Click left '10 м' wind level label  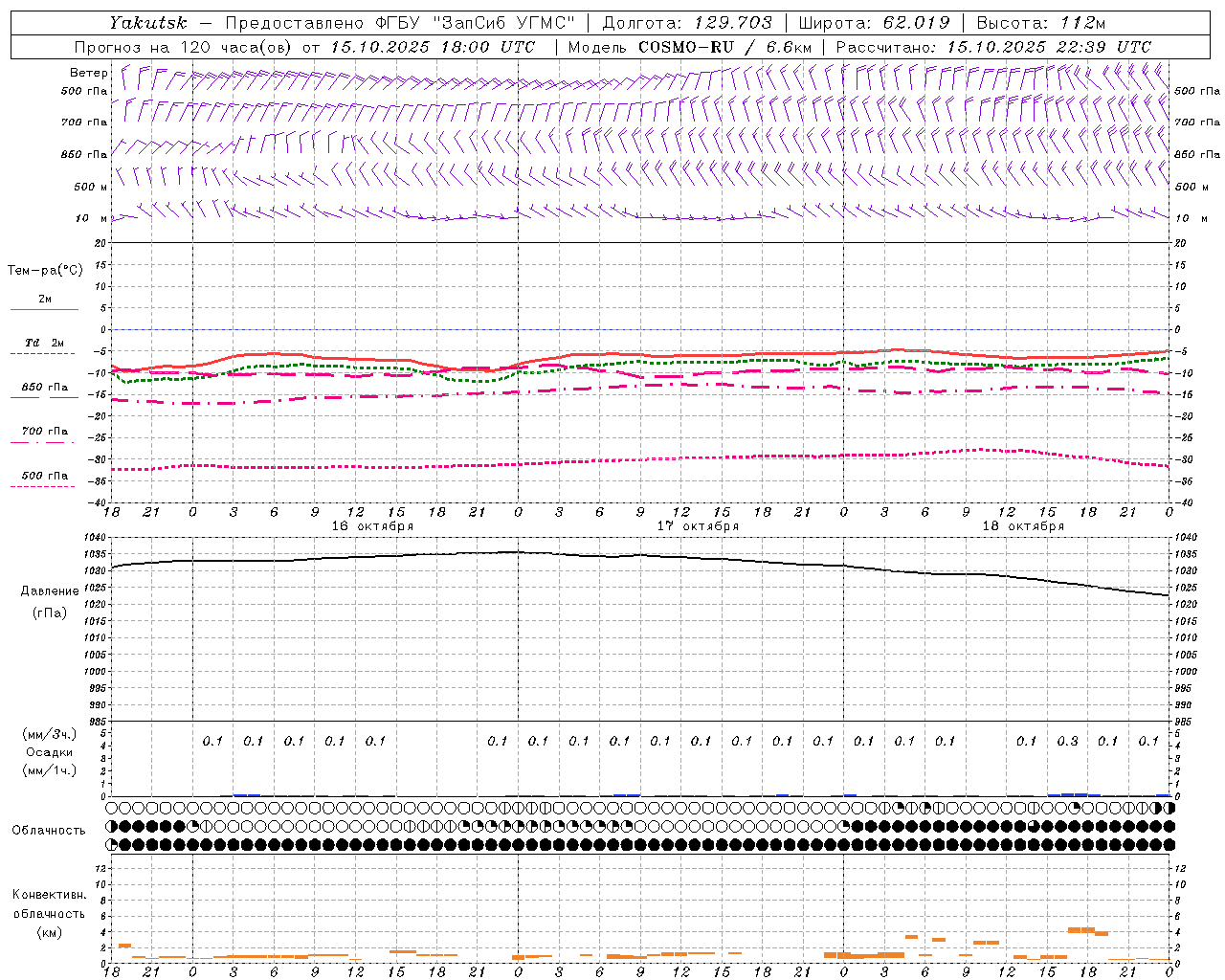[92, 218]
